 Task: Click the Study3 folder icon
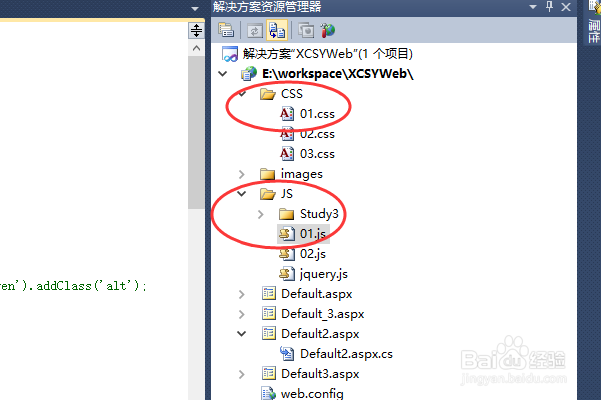(286, 214)
